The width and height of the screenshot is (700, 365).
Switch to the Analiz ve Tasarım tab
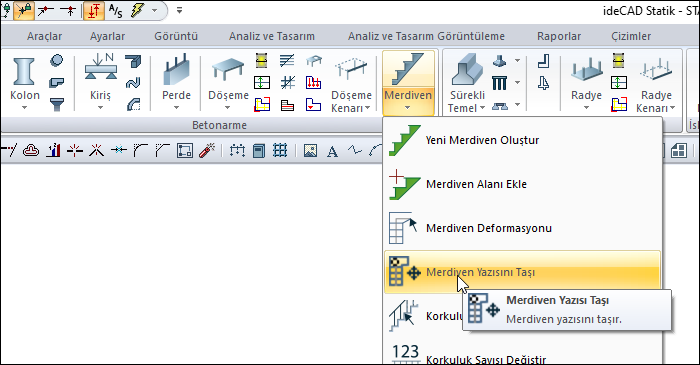(x=272, y=36)
